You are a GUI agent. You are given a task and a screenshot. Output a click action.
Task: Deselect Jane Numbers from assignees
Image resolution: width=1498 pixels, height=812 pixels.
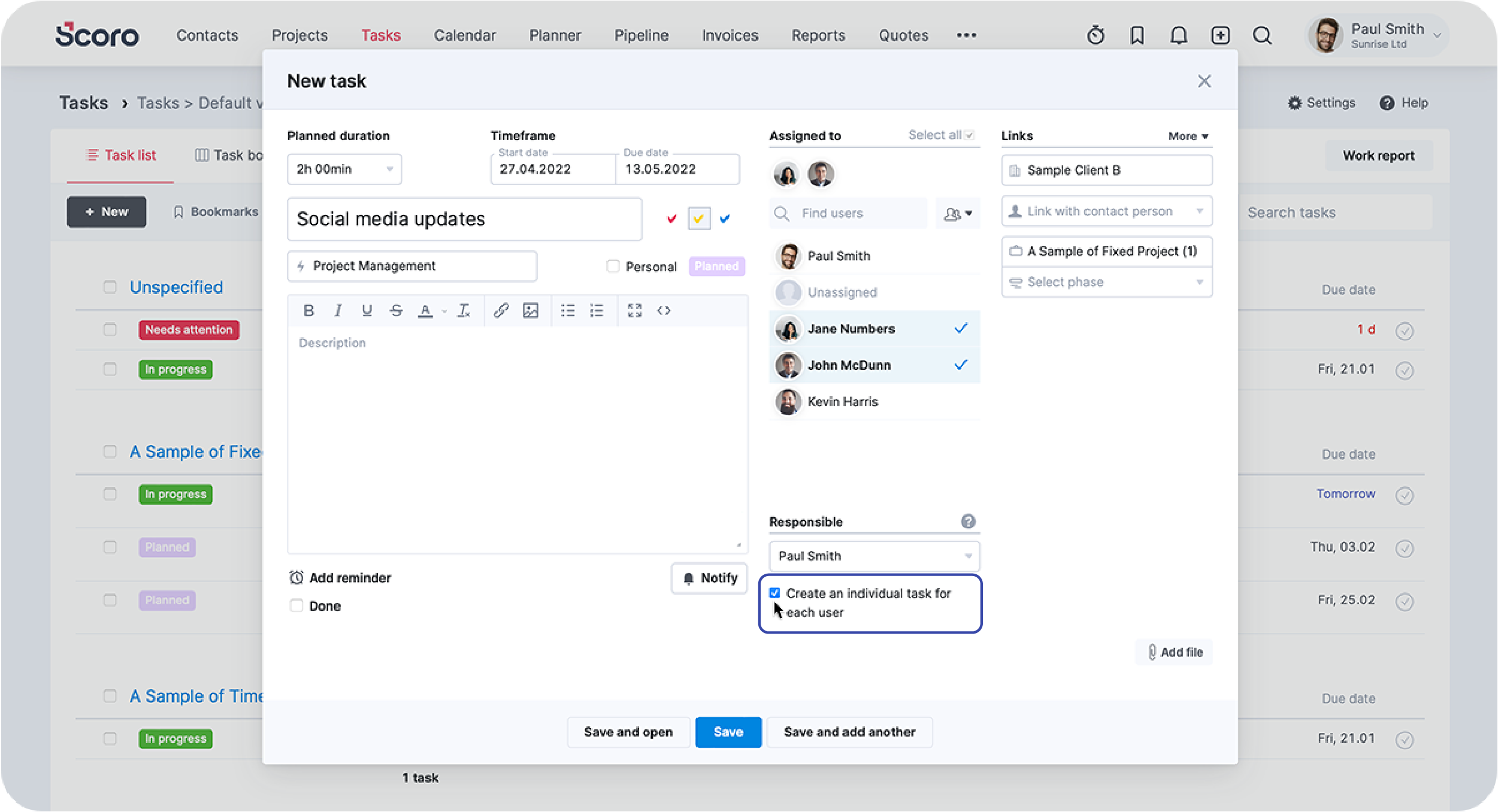pyautogui.click(x=961, y=328)
